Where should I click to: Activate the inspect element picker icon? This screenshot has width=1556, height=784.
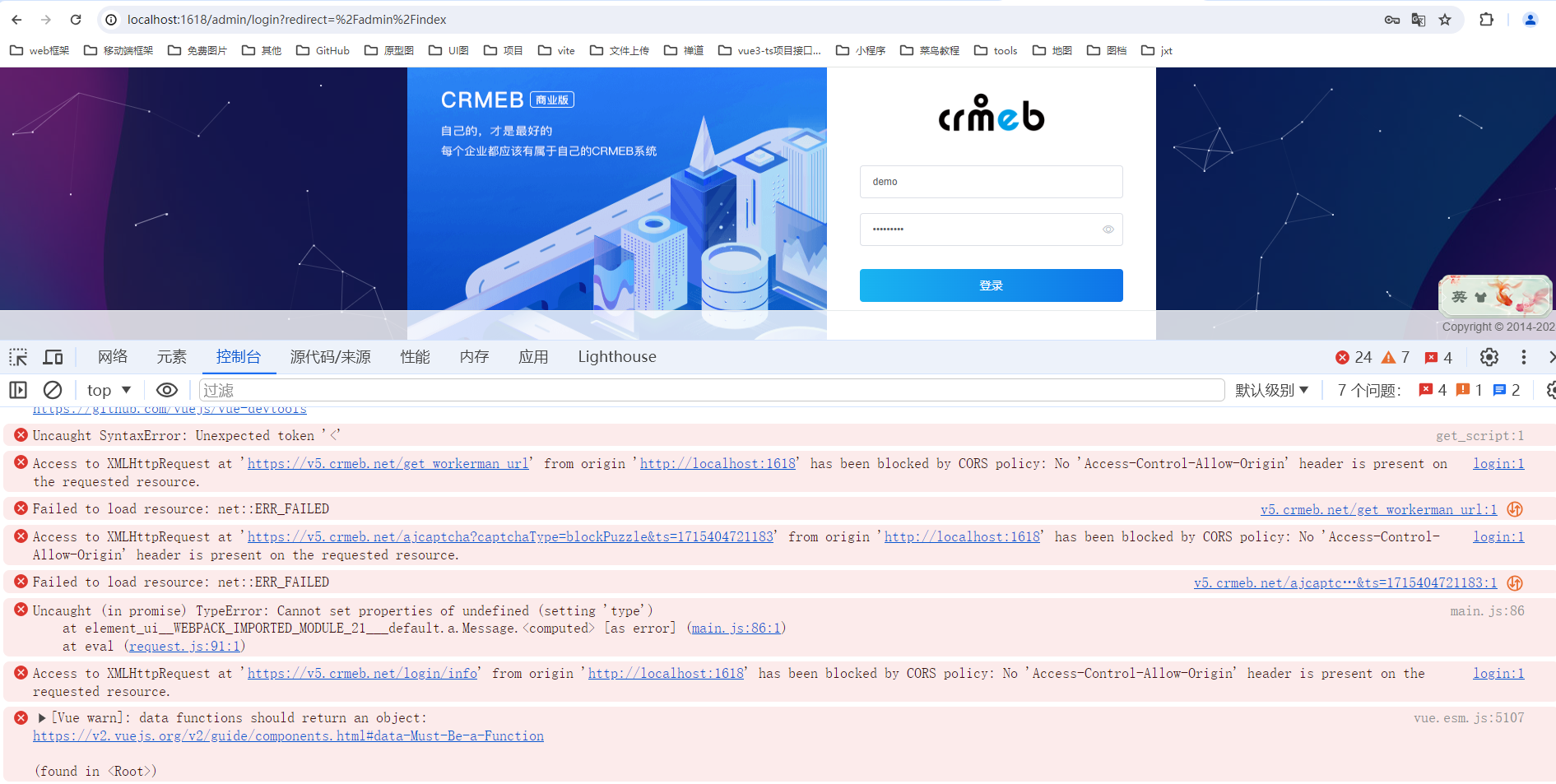tap(18, 357)
